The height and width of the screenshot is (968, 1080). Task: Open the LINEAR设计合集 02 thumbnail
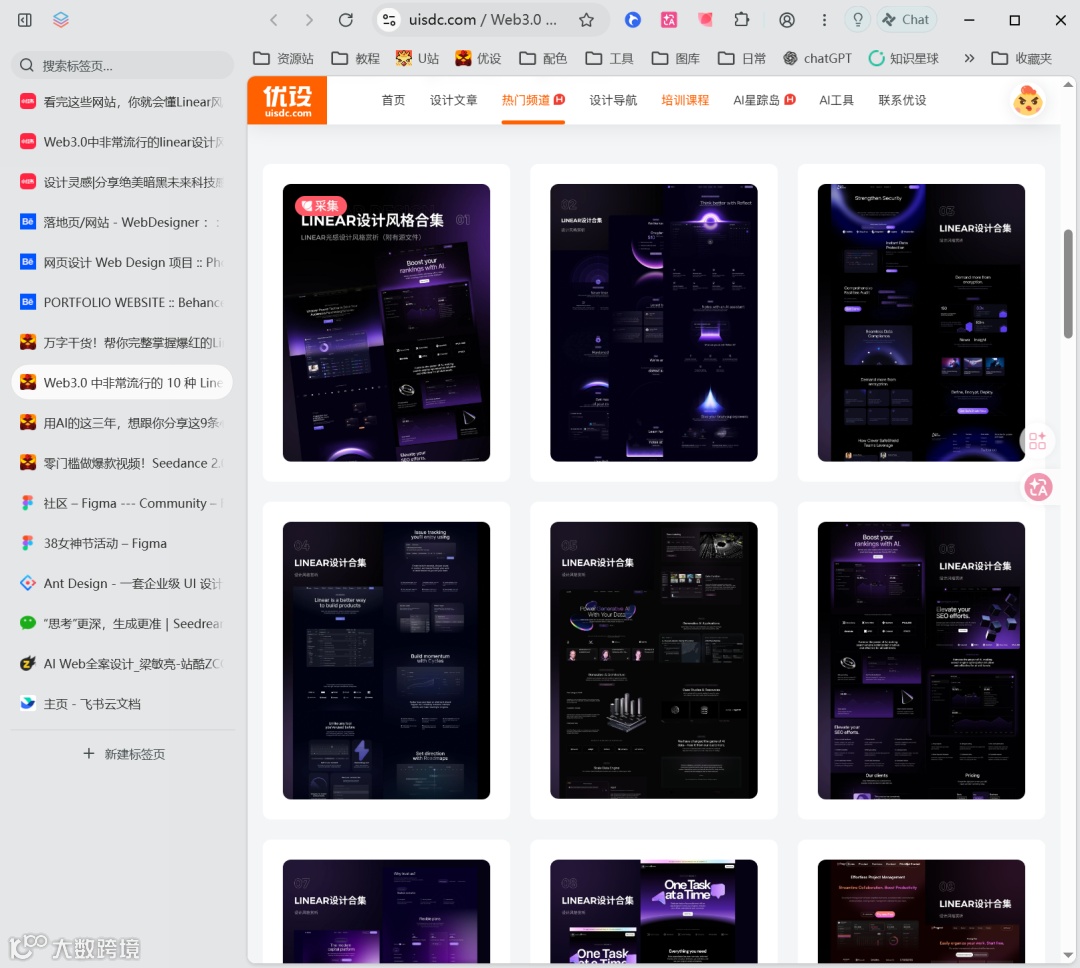654,322
